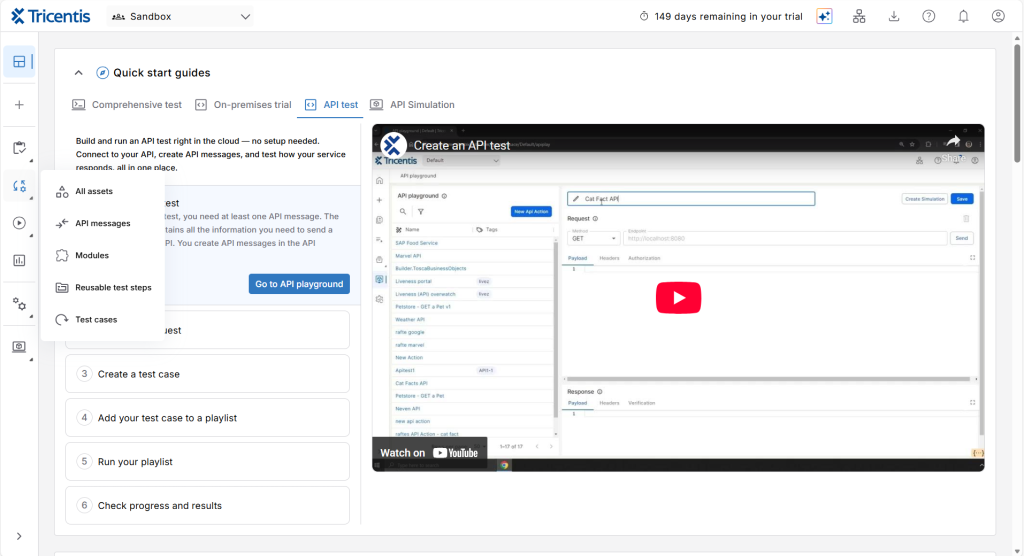Click the video Share arrow icon
This screenshot has width=1024, height=556.
click(x=953, y=141)
